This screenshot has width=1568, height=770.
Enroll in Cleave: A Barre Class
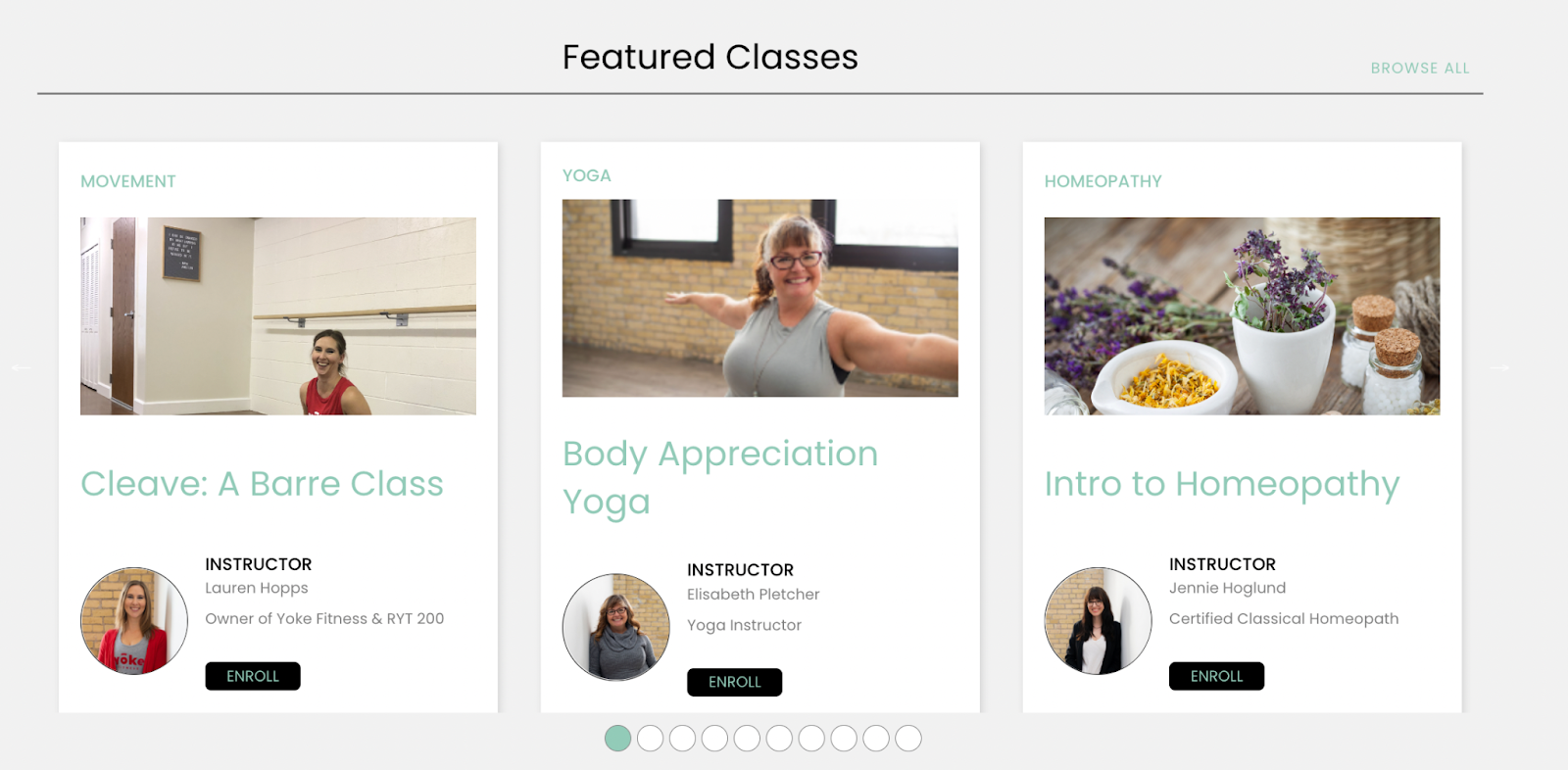(253, 676)
